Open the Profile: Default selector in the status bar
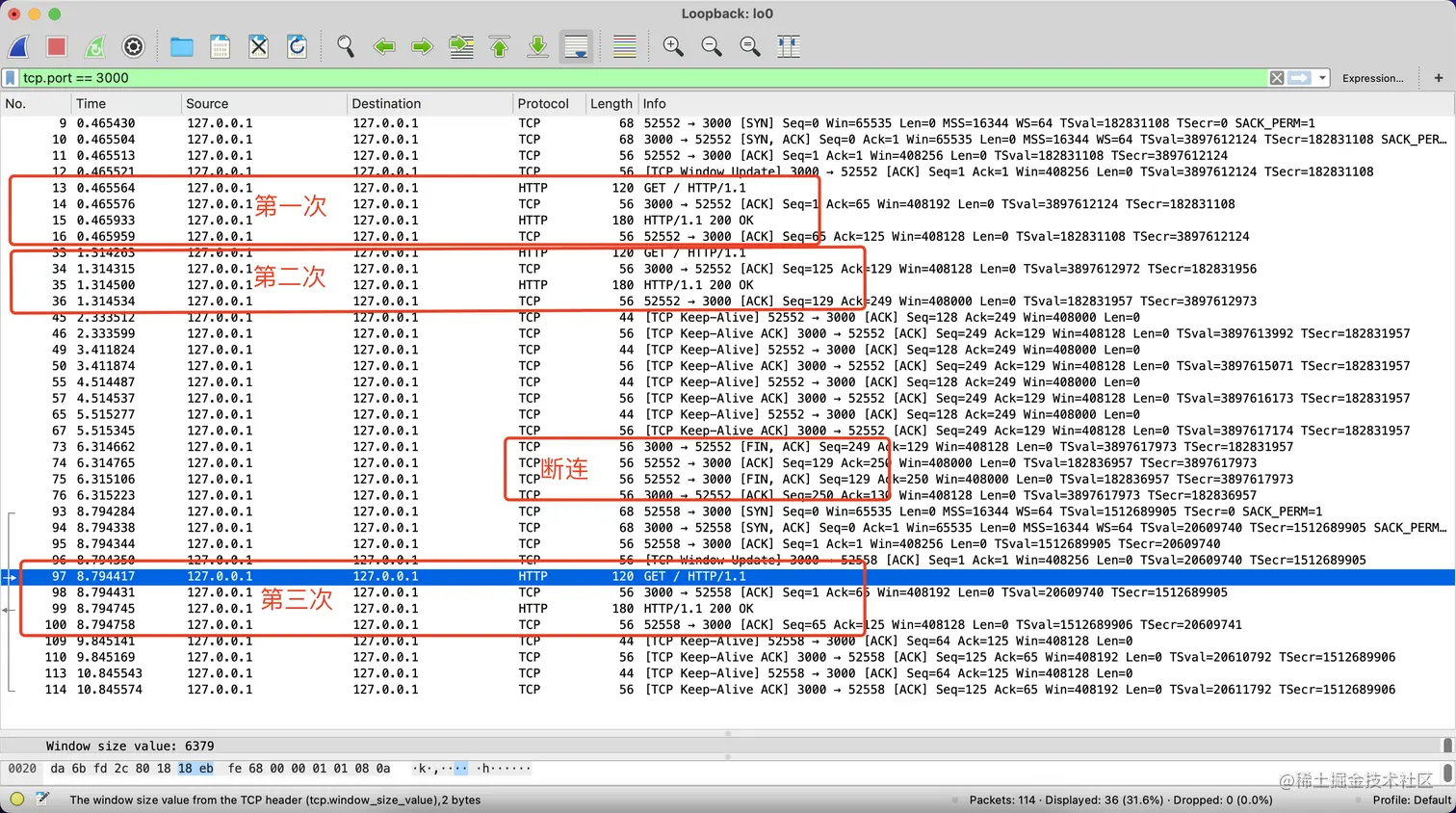Viewport: 1456px width, 813px height. point(1412,800)
